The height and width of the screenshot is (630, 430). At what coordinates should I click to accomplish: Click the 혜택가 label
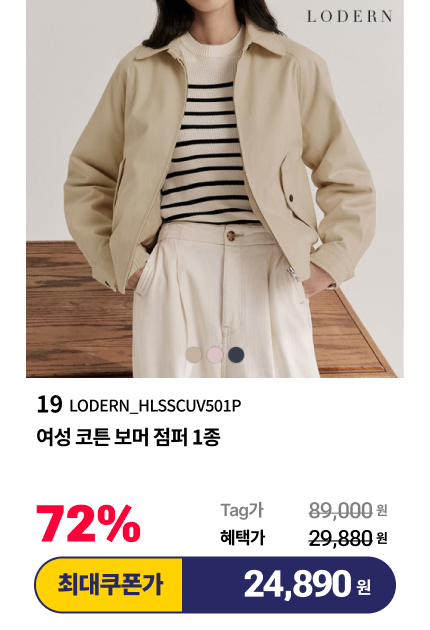pos(242,538)
